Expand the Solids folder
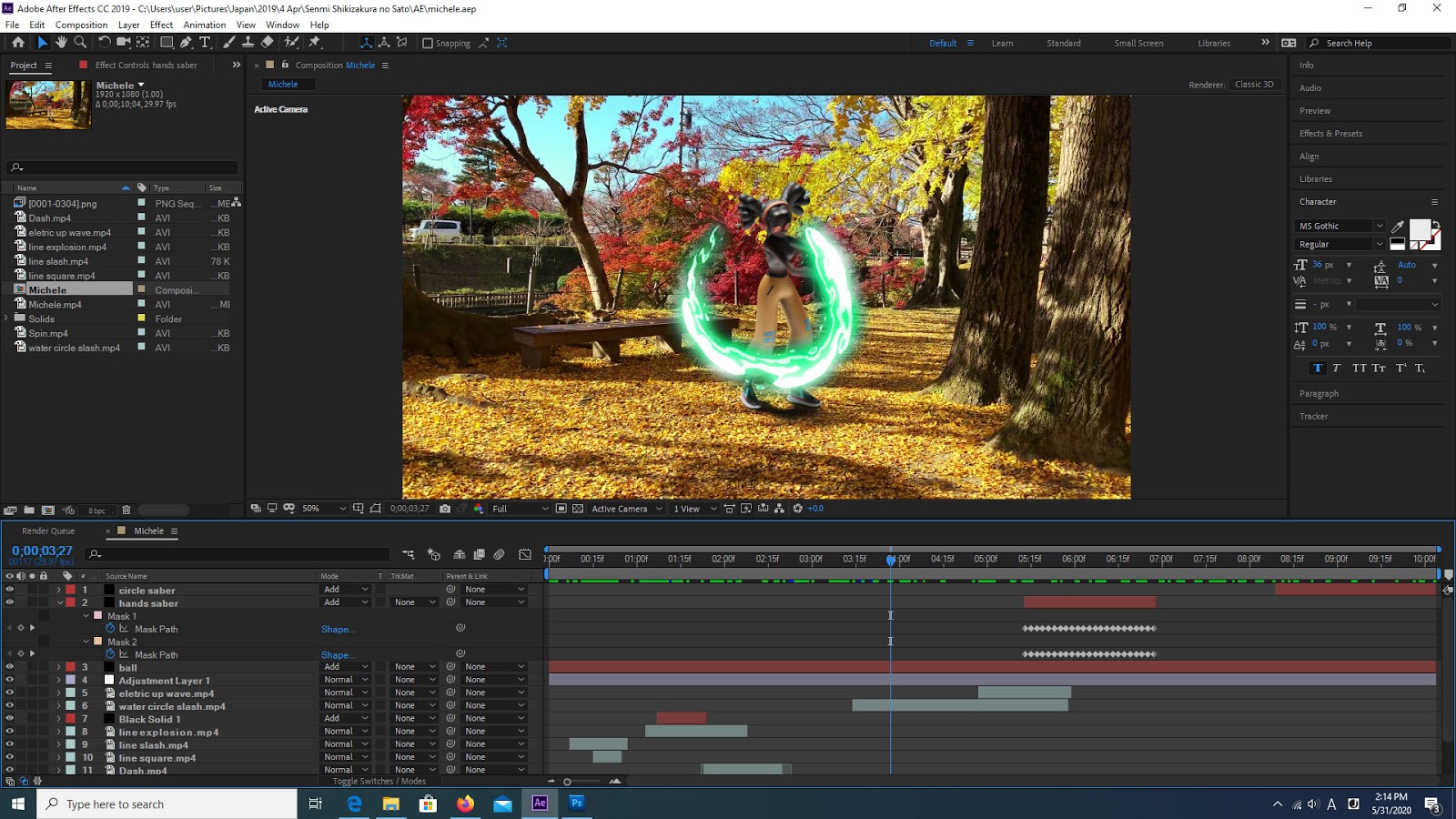 point(6,318)
